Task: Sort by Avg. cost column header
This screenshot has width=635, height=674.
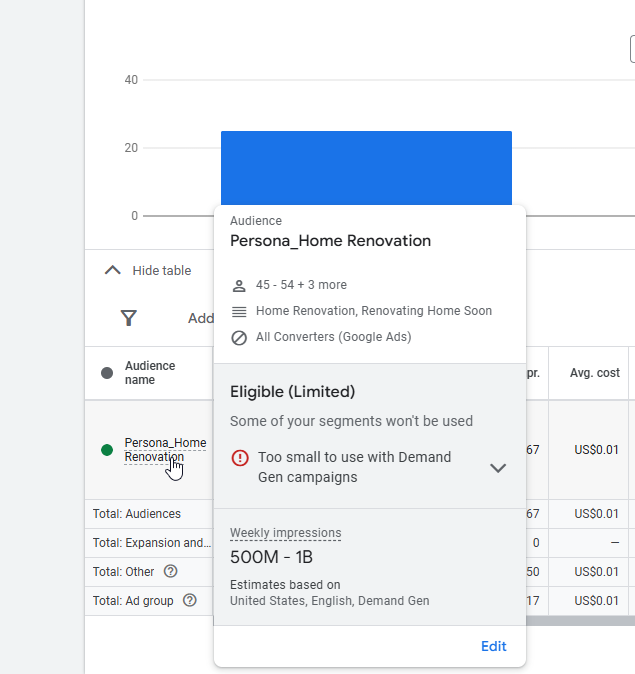Action: (x=595, y=373)
